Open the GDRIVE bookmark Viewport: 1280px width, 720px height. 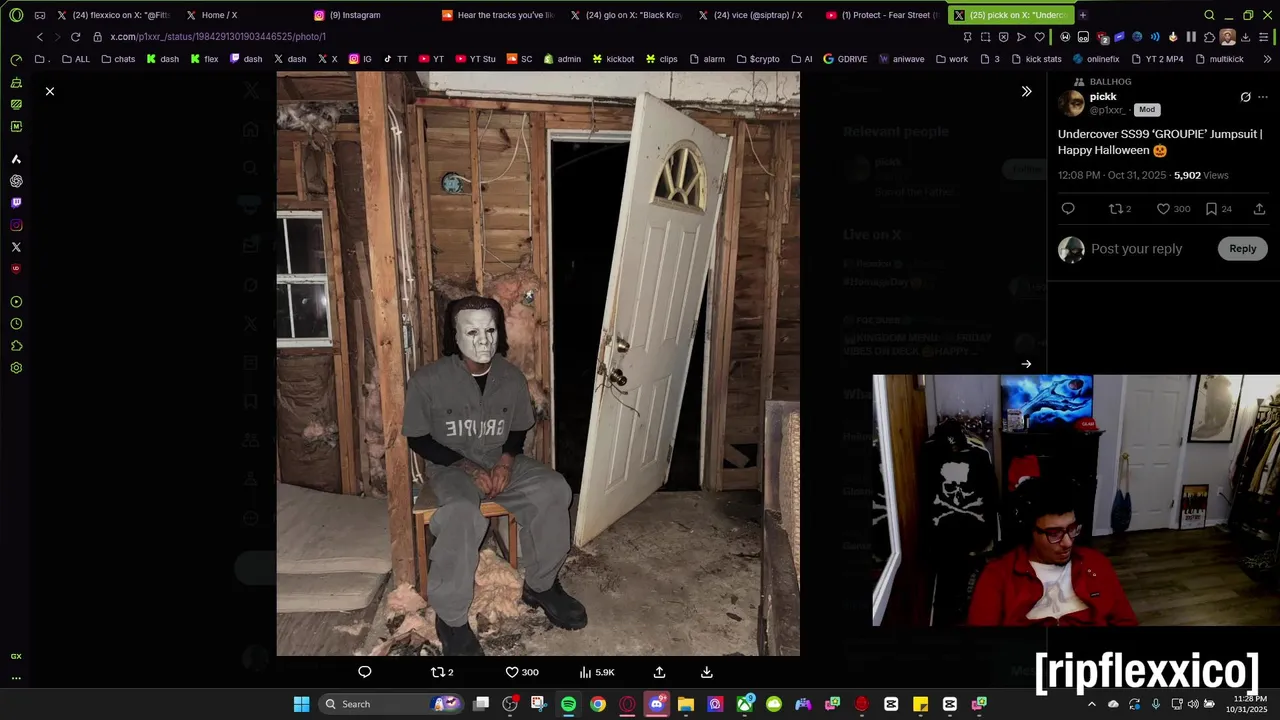[x=845, y=59]
